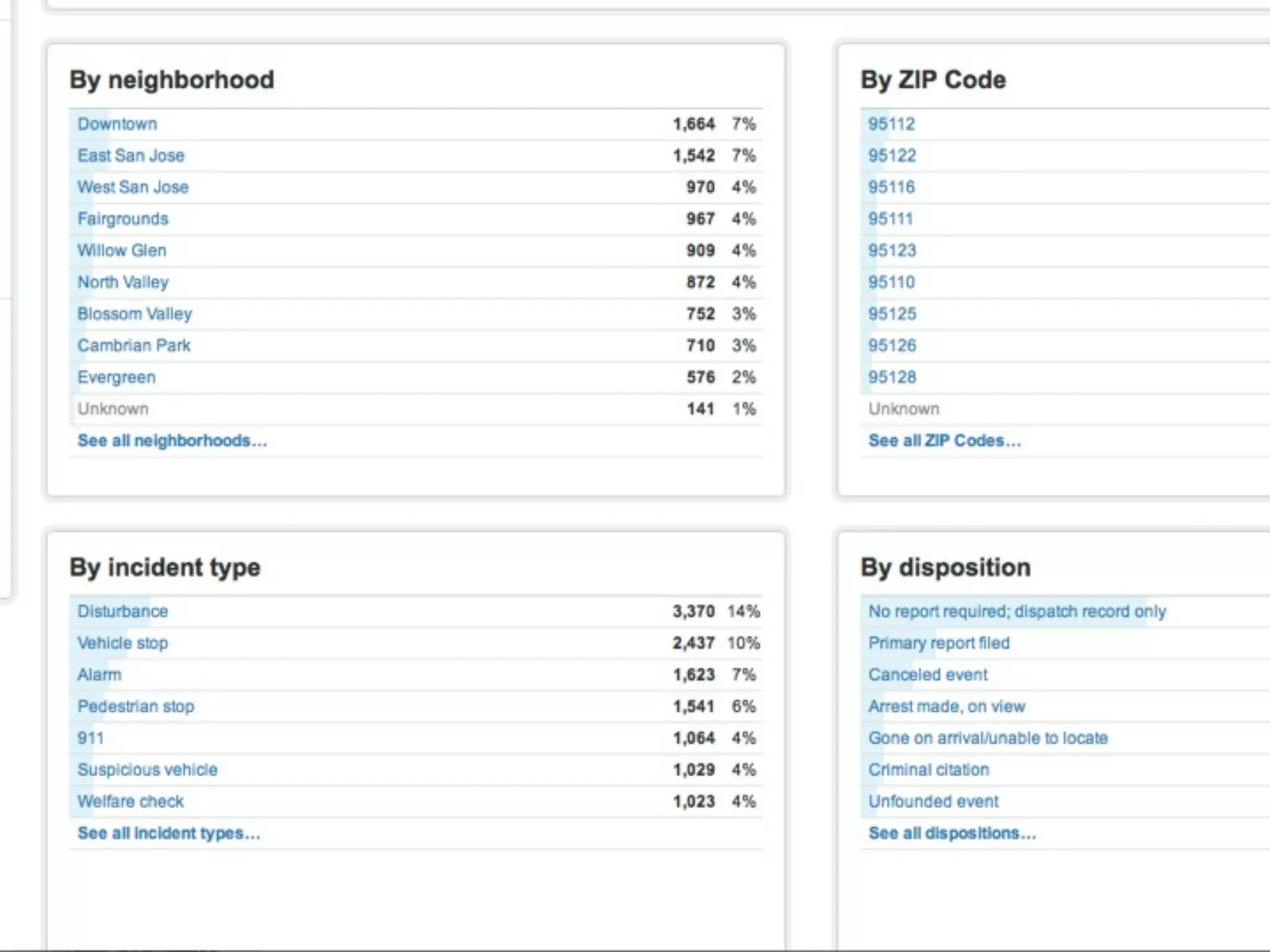Viewport: 1270px width, 952px height.
Task: Show See all dispositions list
Action: click(952, 833)
